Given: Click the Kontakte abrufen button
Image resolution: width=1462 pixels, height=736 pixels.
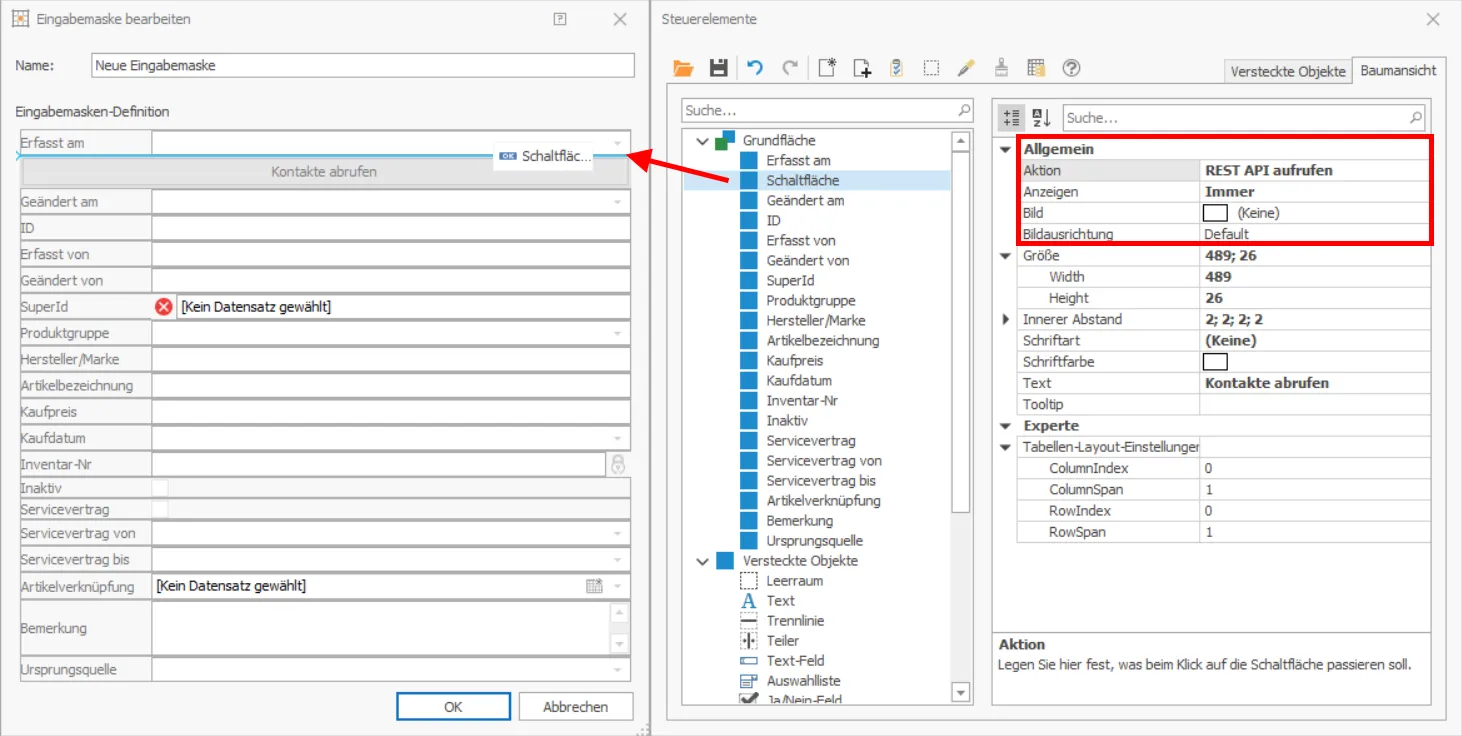Looking at the screenshot, I should click(324, 172).
